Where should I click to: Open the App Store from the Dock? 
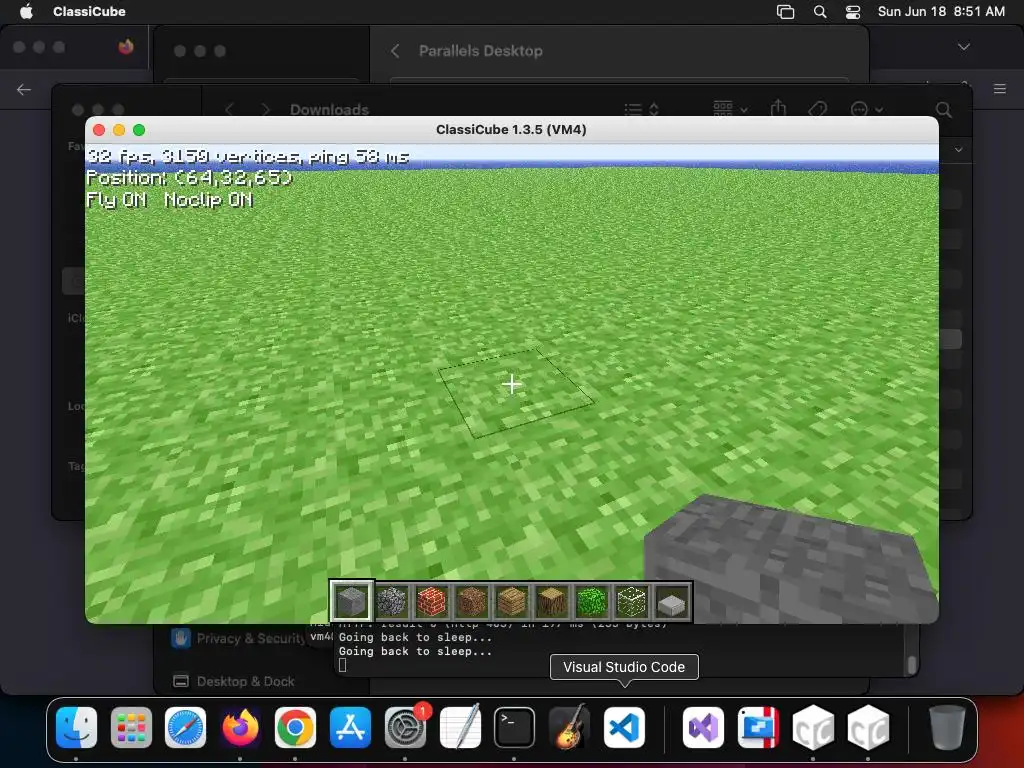(x=350, y=728)
